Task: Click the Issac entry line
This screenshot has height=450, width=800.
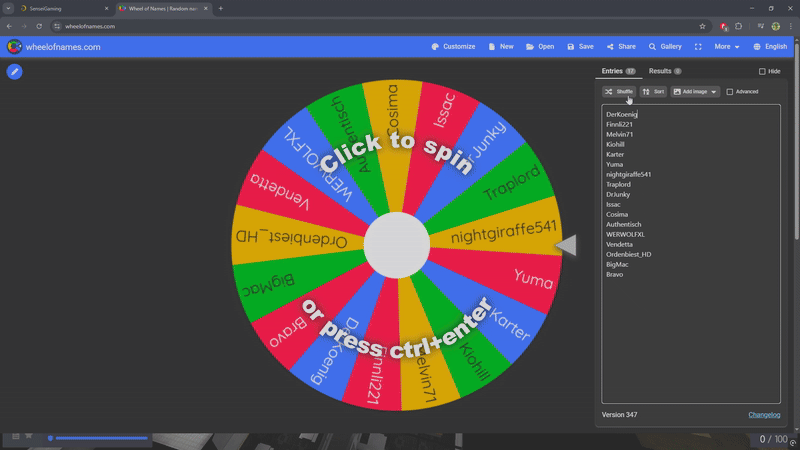Action: 613,204
